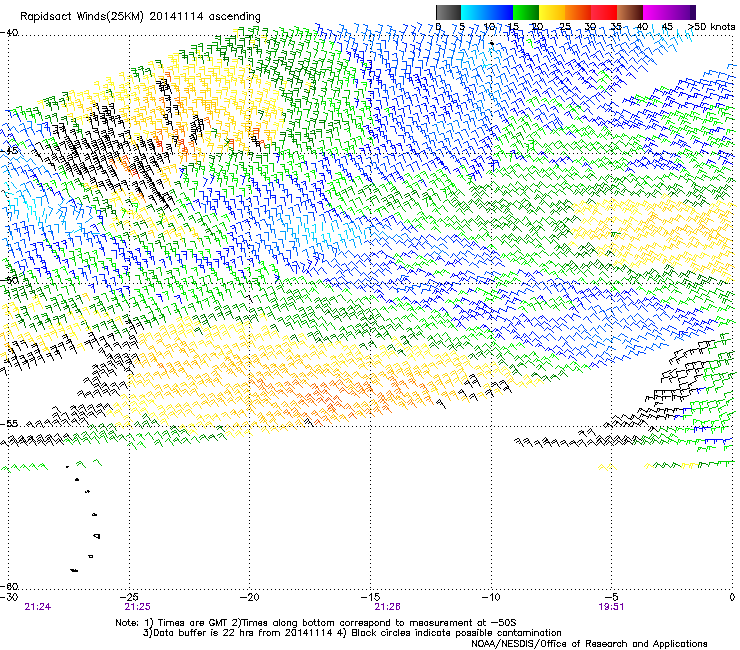Click the green 15-20 knots legend swatch
Viewport: 740px width, 650px height.
coord(526,12)
